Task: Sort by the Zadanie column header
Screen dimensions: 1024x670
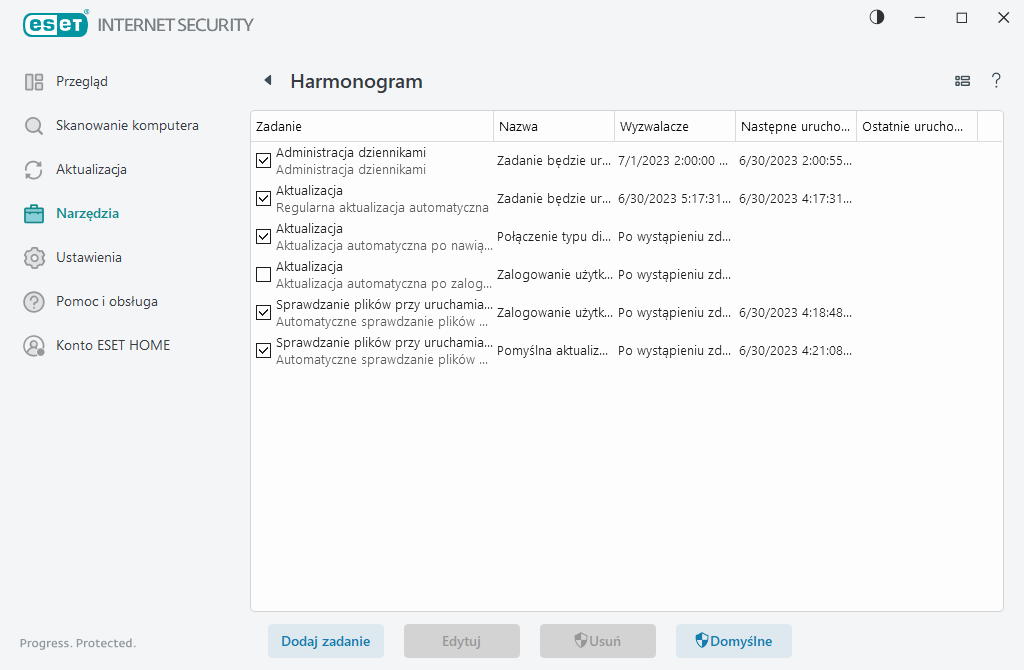Action: 371,127
